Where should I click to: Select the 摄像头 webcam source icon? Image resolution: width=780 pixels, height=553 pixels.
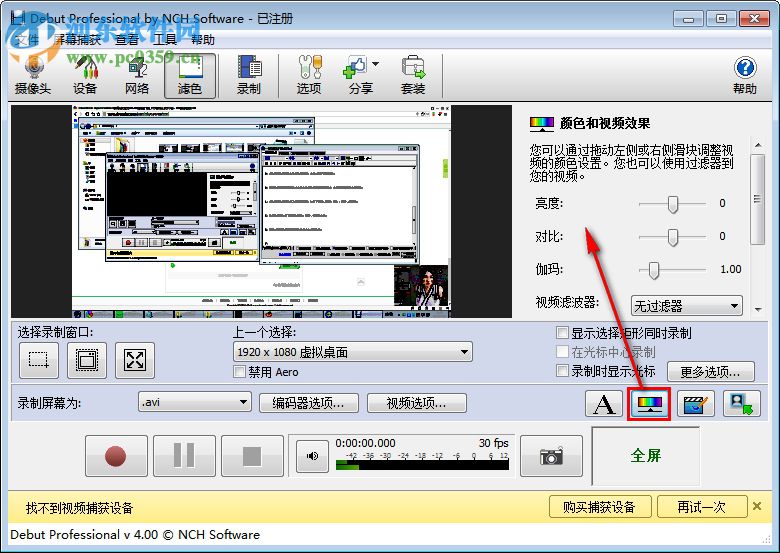click(x=33, y=76)
